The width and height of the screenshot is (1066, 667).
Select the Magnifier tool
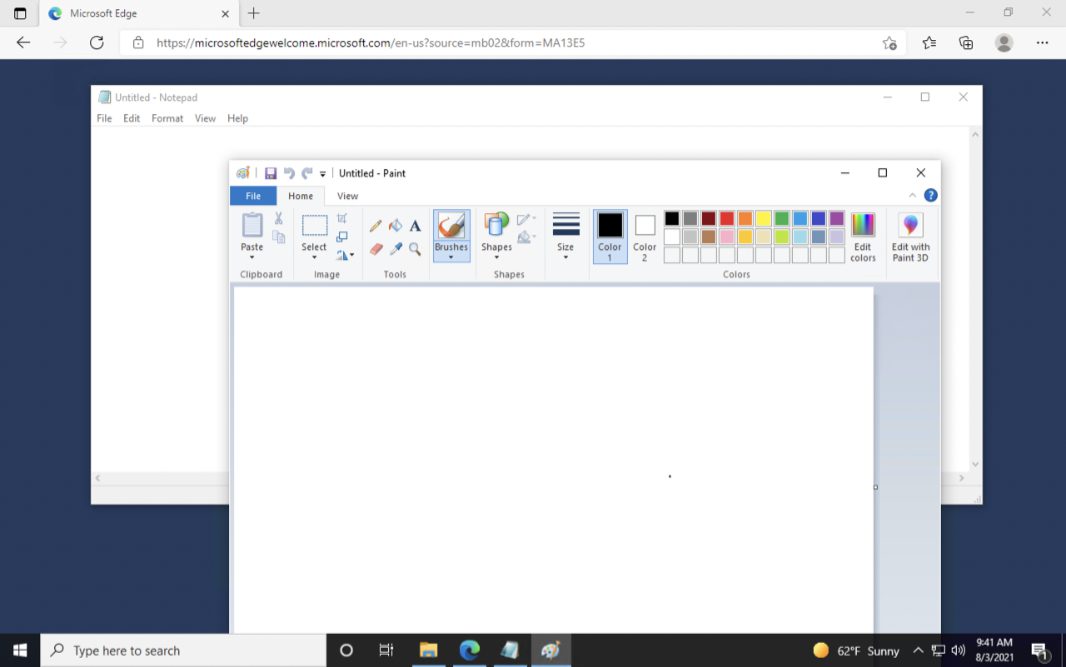tap(415, 249)
